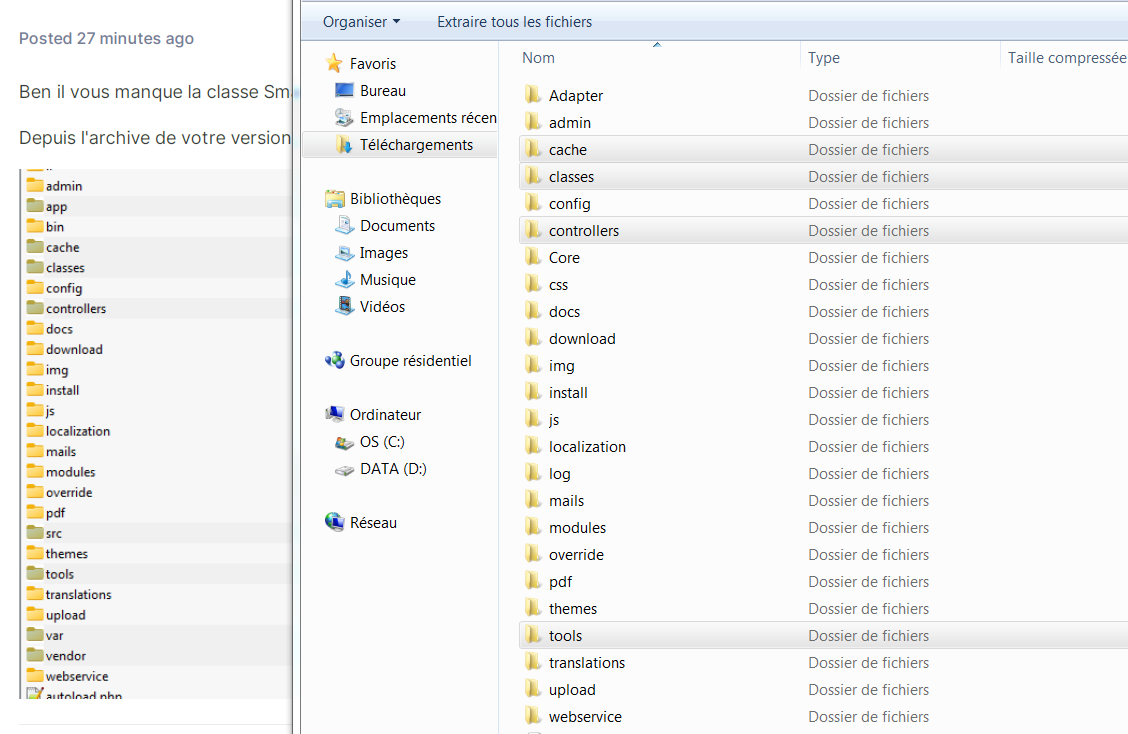Image resolution: width=1128 pixels, height=734 pixels.
Task: Open Images library icon
Action: pos(345,253)
